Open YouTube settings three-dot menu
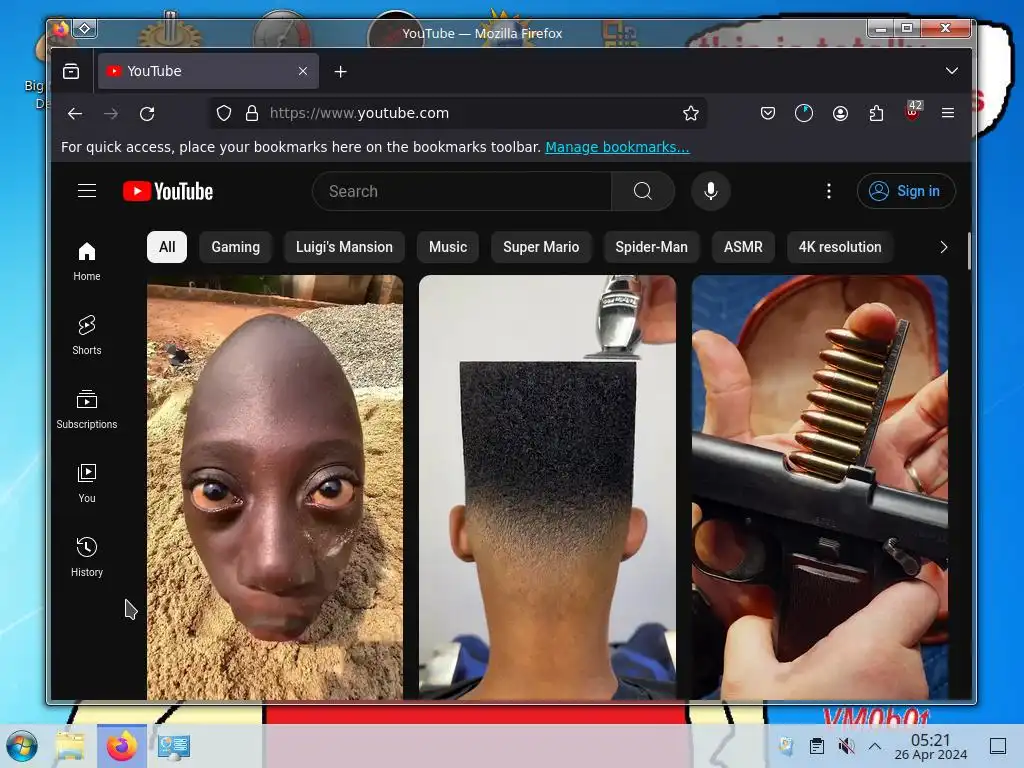This screenshot has width=1024, height=768. coord(829,191)
